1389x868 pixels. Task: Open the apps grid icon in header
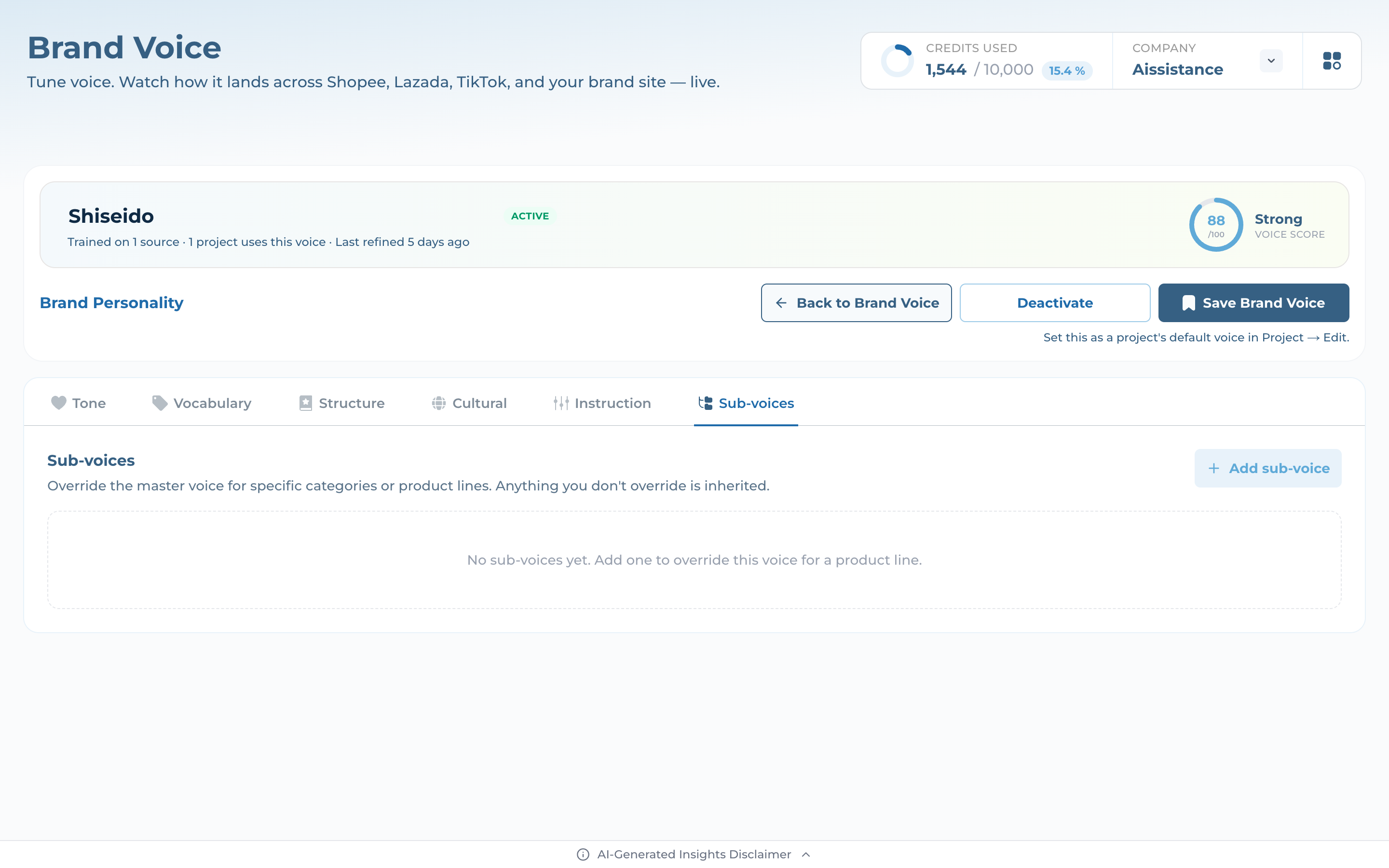pyautogui.click(x=1332, y=61)
